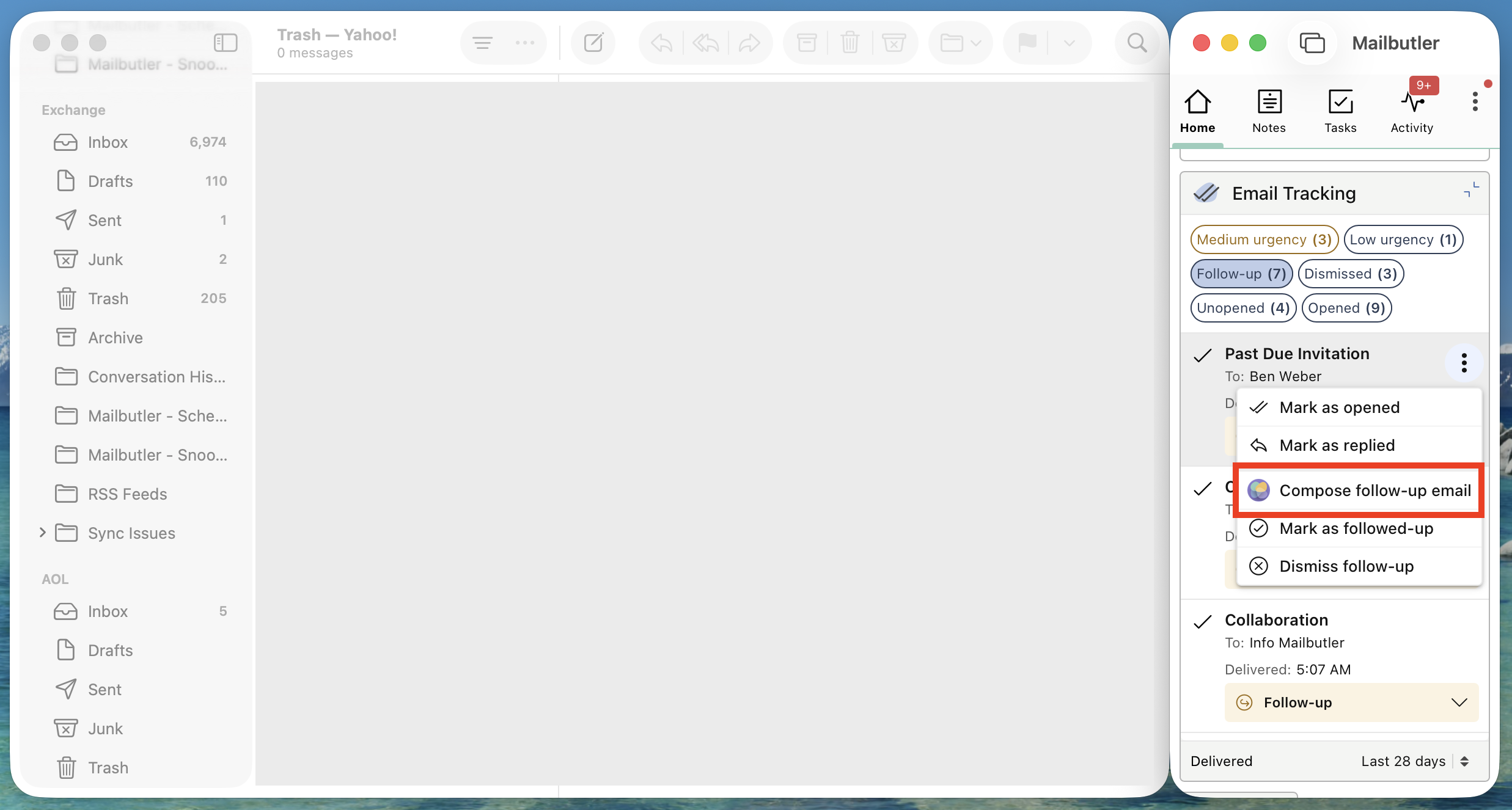Click the Flag icon in toolbar

[1027, 43]
